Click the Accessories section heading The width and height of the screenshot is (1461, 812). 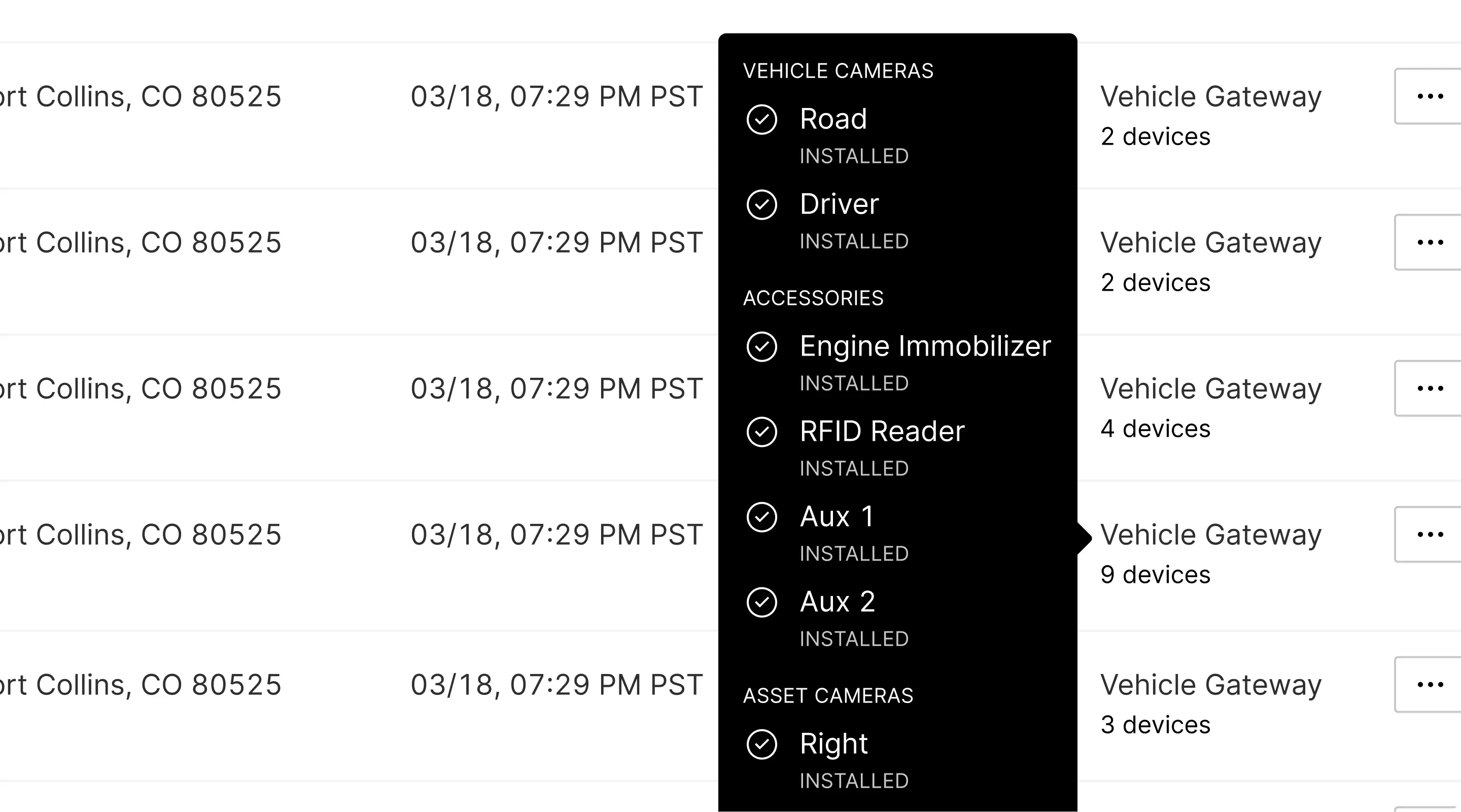click(813, 298)
